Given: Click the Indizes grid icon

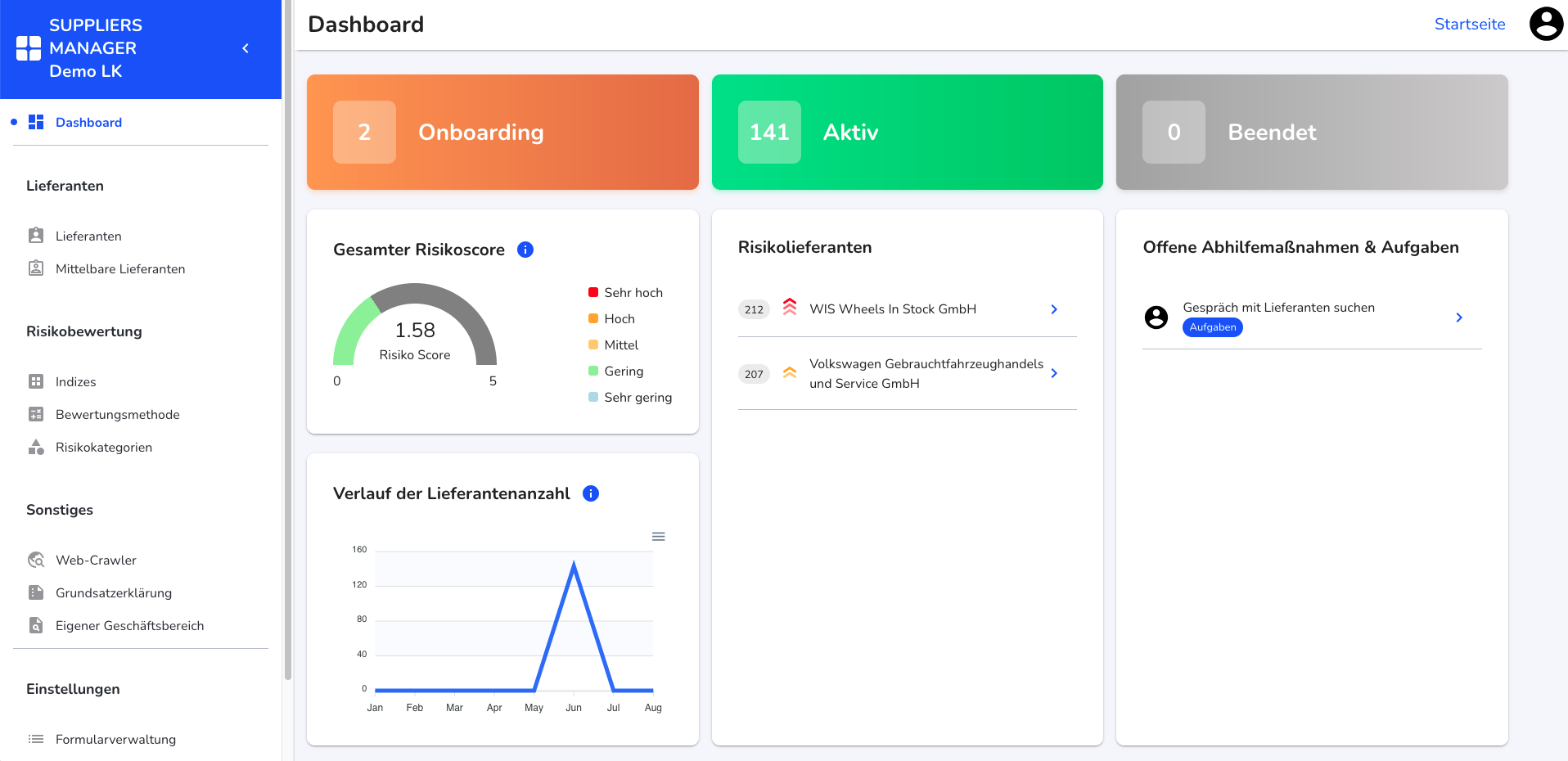Looking at the screenshot, I should 36,381.
